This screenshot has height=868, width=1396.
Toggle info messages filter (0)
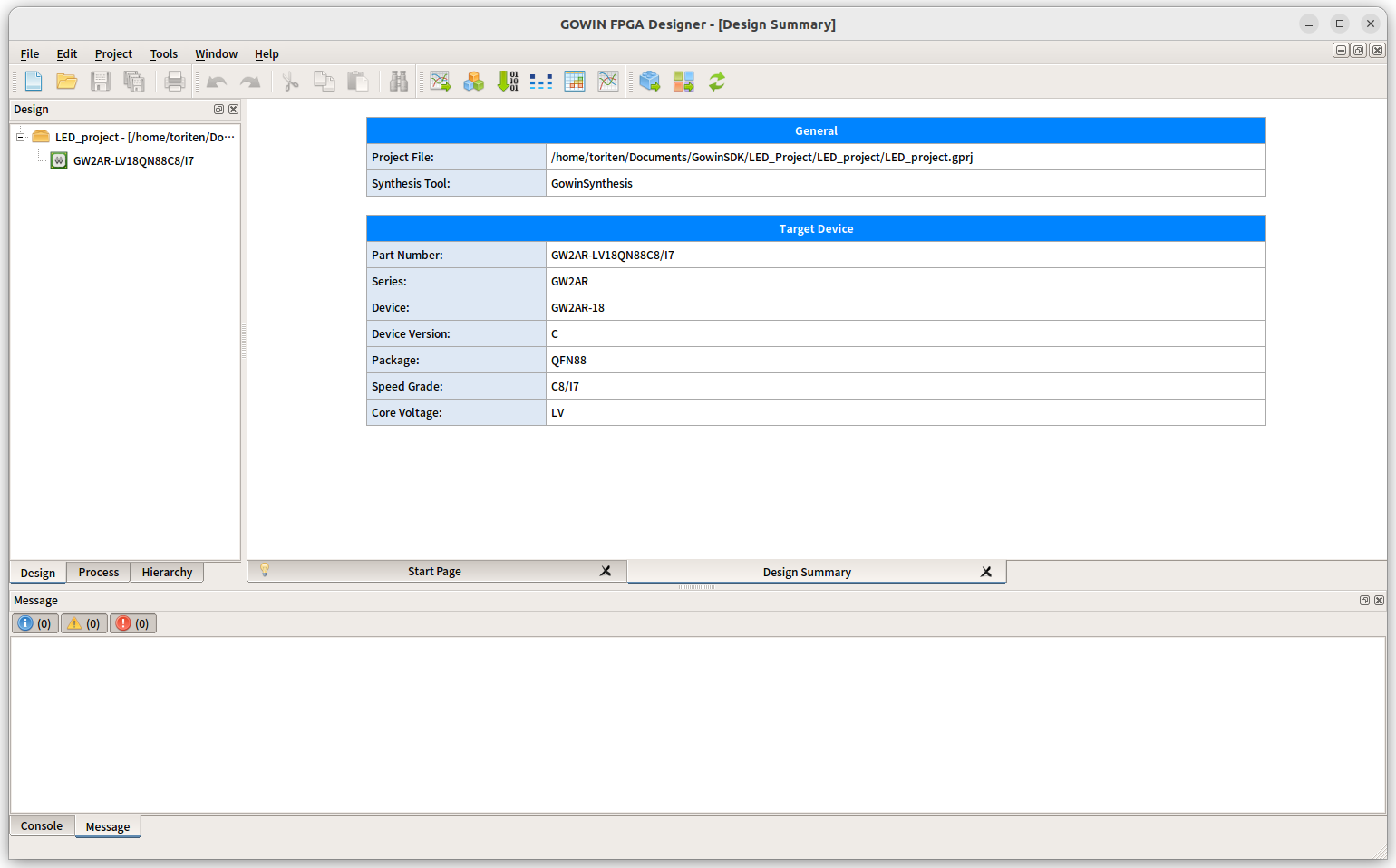35,623
